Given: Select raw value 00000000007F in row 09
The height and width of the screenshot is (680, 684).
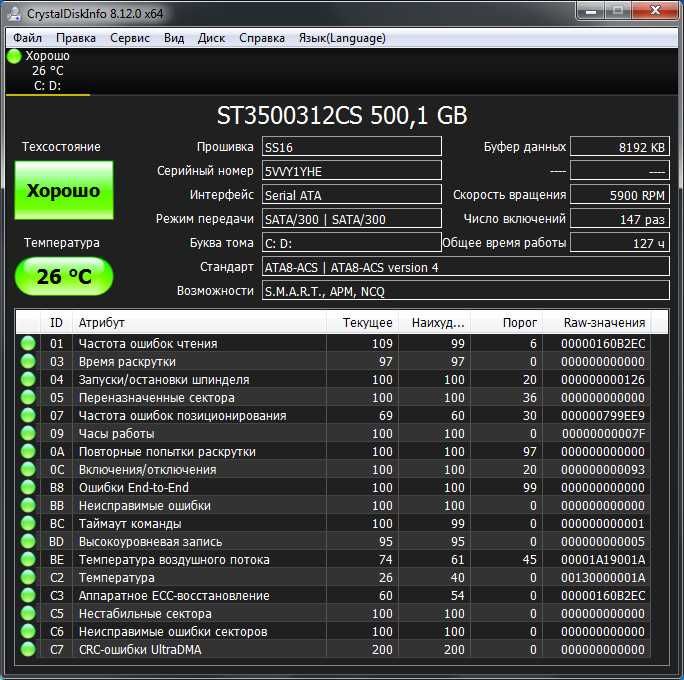Looking at the screenshot, I should click(603, 434).
